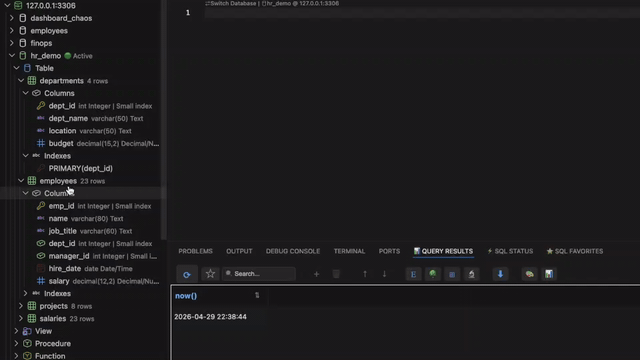640x360 pixels.
Task: Click the color palette icon
Action: pyautogui.click(x=529, y=274)
